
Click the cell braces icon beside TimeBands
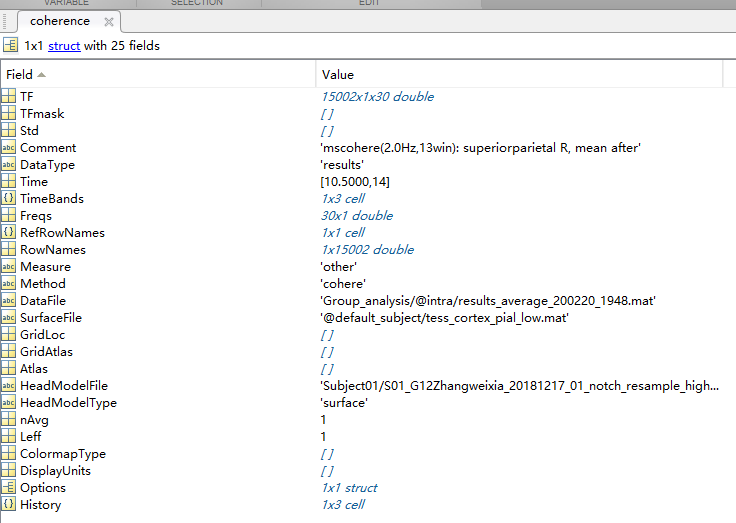click(x=8, y=198)
